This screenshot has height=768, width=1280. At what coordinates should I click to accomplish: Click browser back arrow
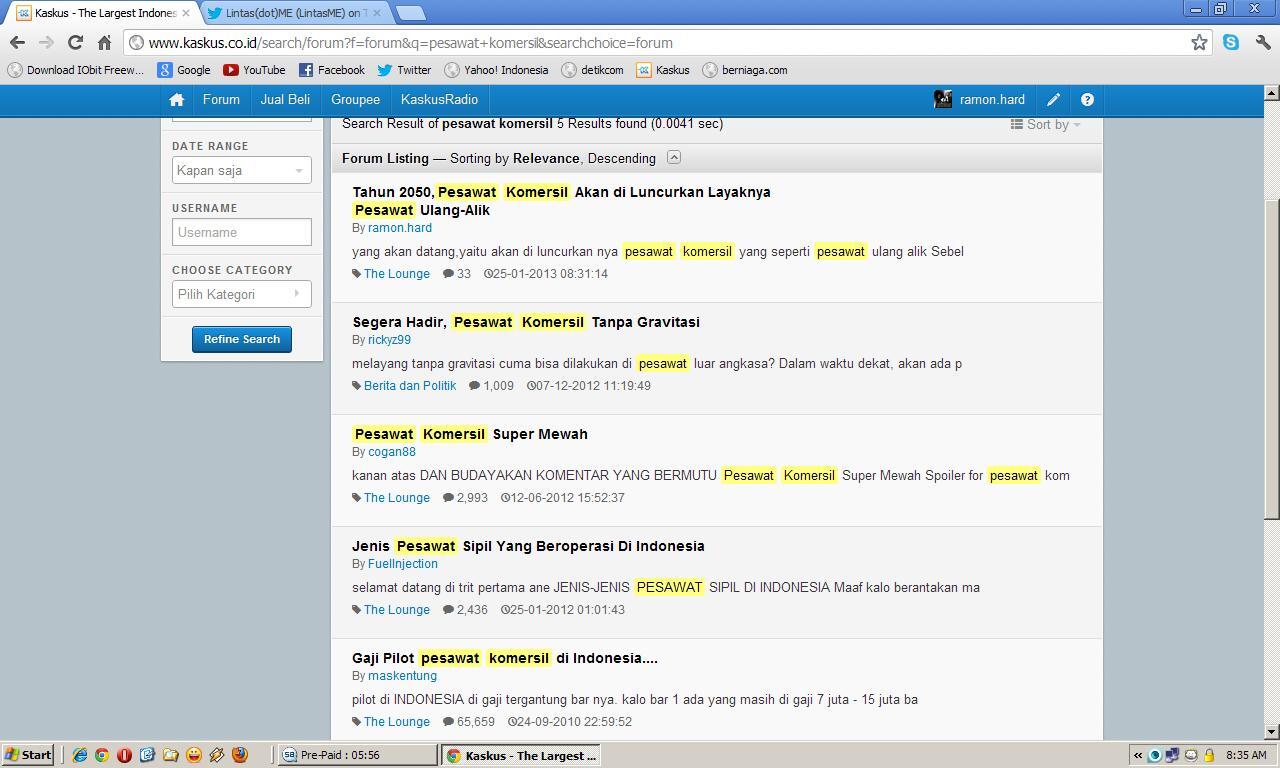pyautogui.click(x=17, y=42)
